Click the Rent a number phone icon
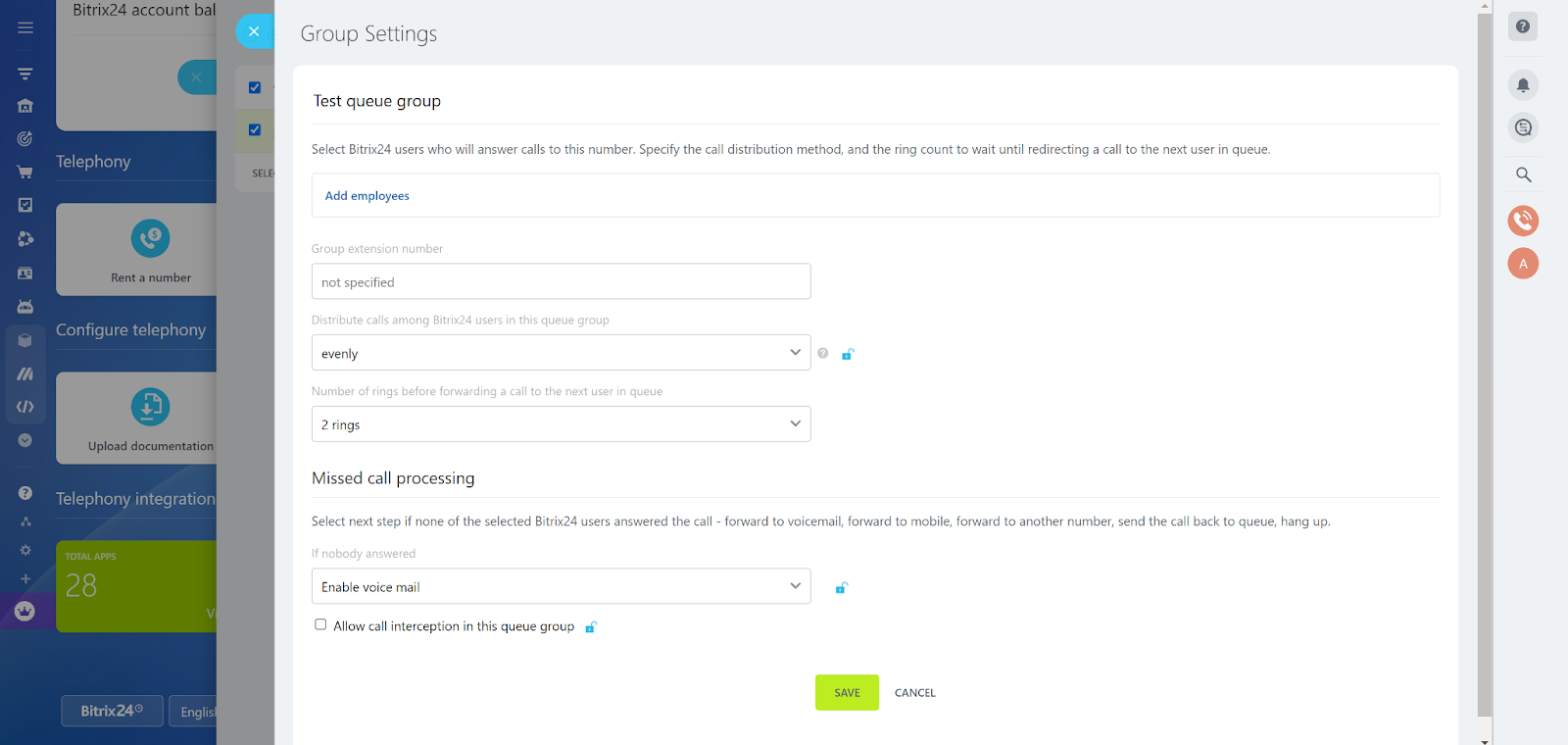Screen dimensions: 1568x745 click(150, 238)
